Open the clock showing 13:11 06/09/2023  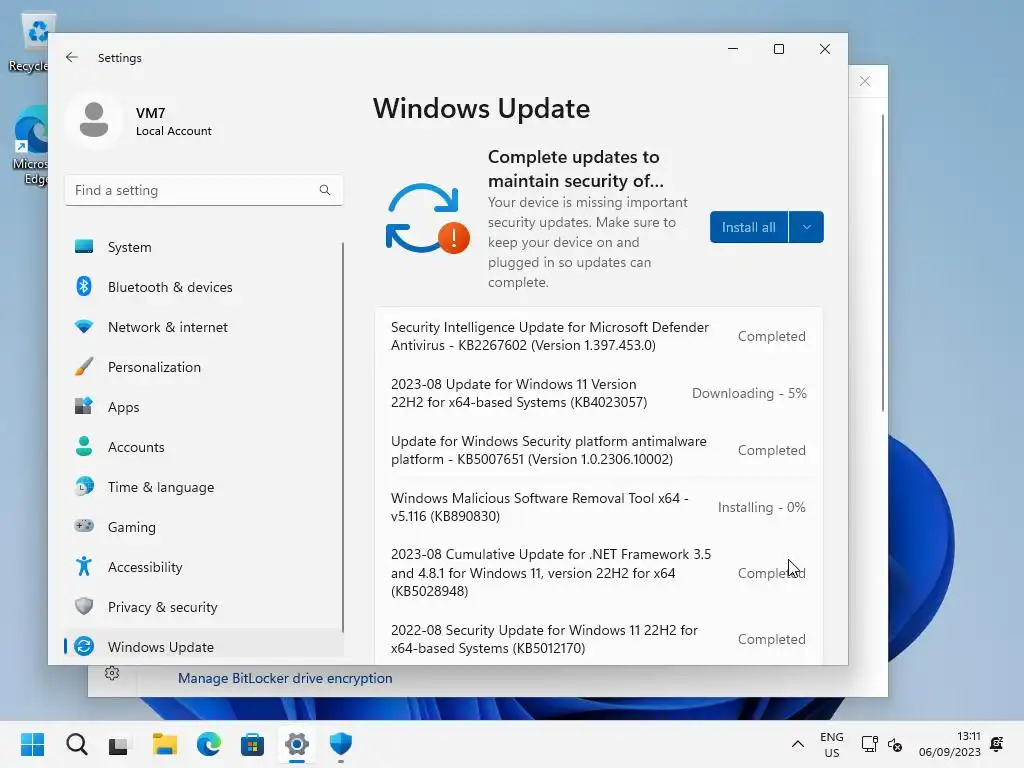950,744
